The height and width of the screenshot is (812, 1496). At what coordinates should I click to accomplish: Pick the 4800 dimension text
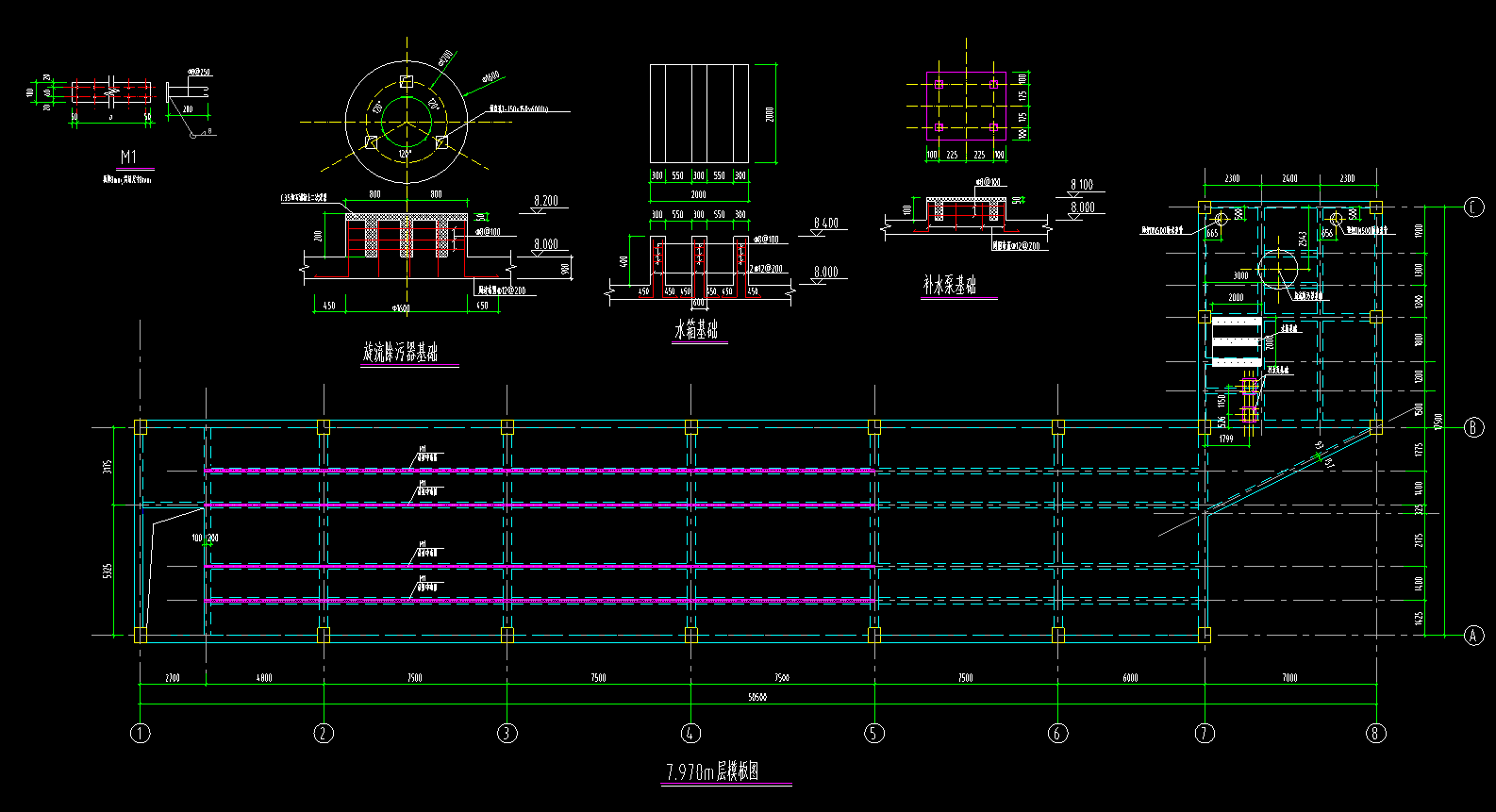click(264, 677)
